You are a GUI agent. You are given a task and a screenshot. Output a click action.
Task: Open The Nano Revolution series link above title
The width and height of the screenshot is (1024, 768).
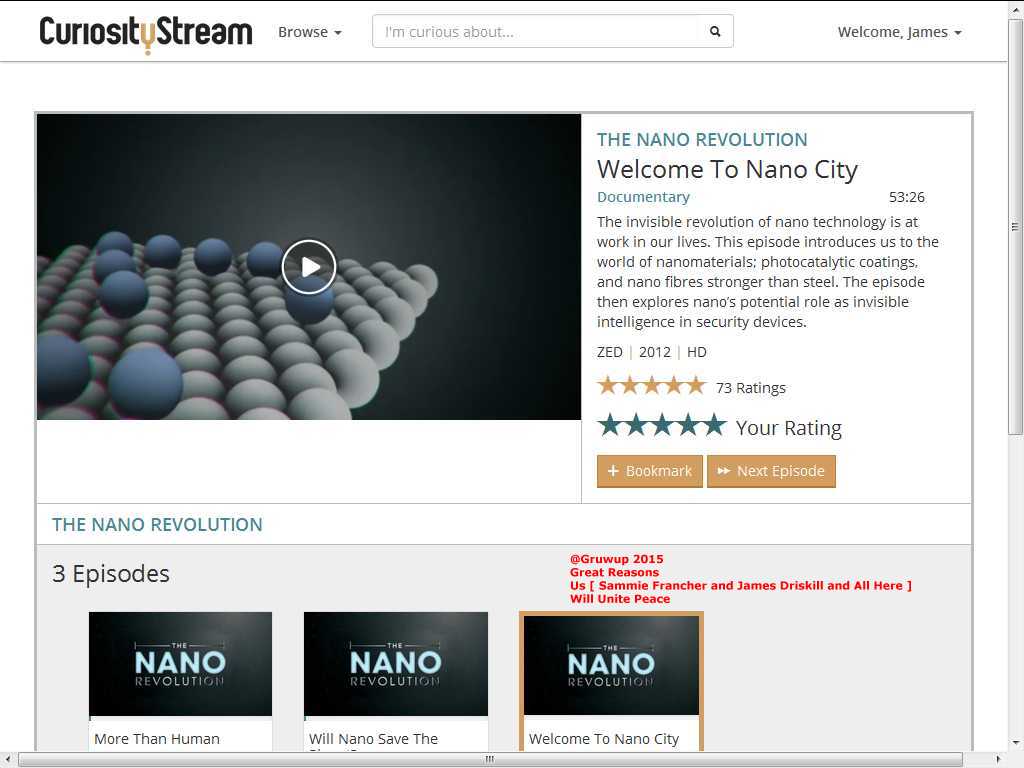702,139
